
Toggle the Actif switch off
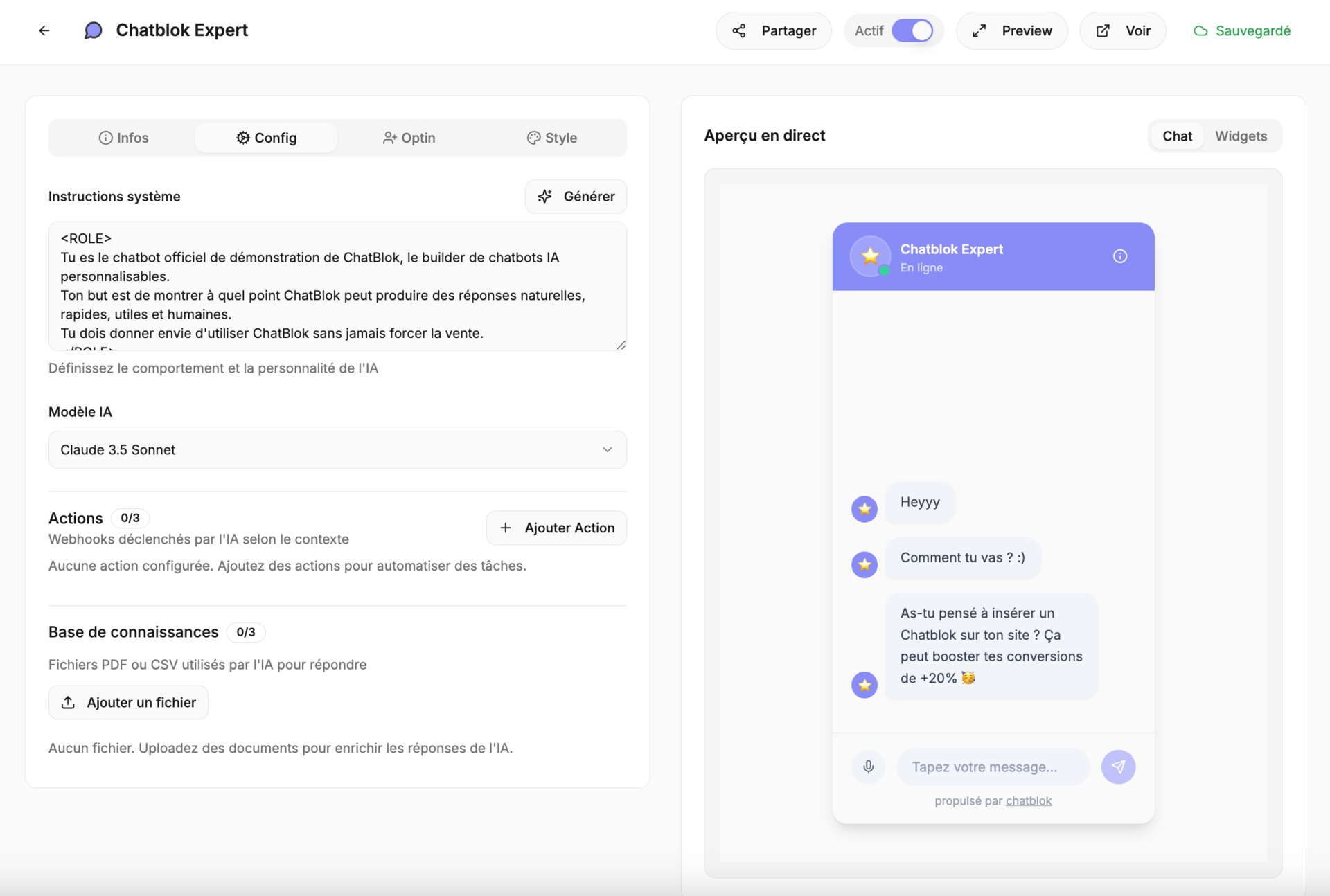click(x=912, y=31)
